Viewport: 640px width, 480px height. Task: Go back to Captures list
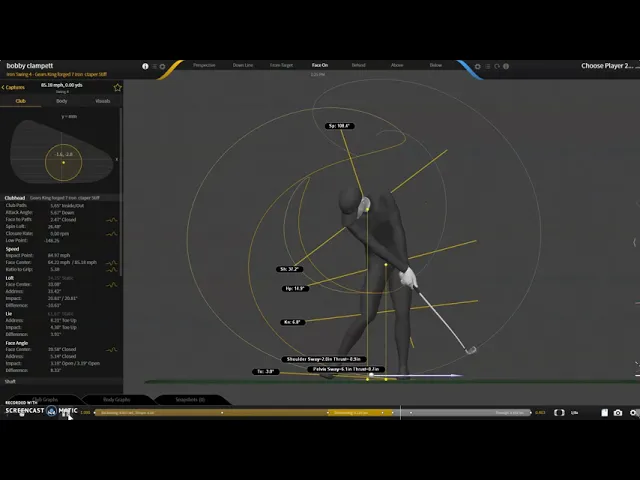click(13, 87)
